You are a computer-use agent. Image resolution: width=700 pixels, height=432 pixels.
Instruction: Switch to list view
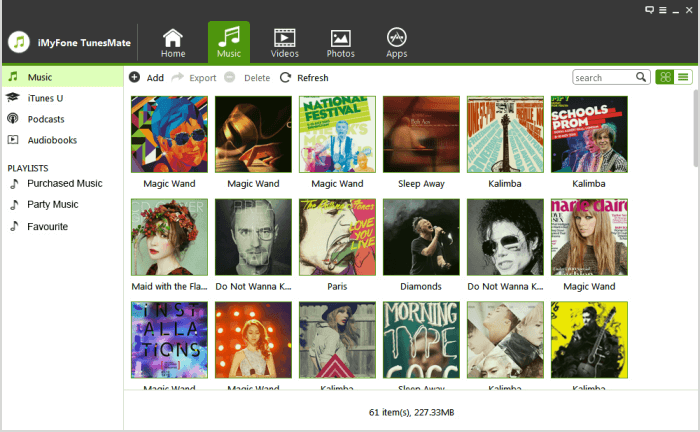pyautogui.click(x=683, y=77)
